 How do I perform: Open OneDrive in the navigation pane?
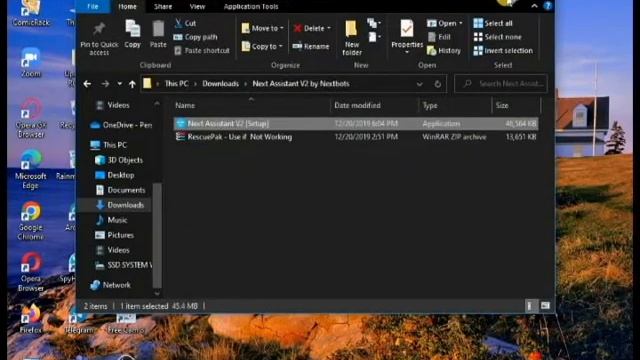pos(121,125)
